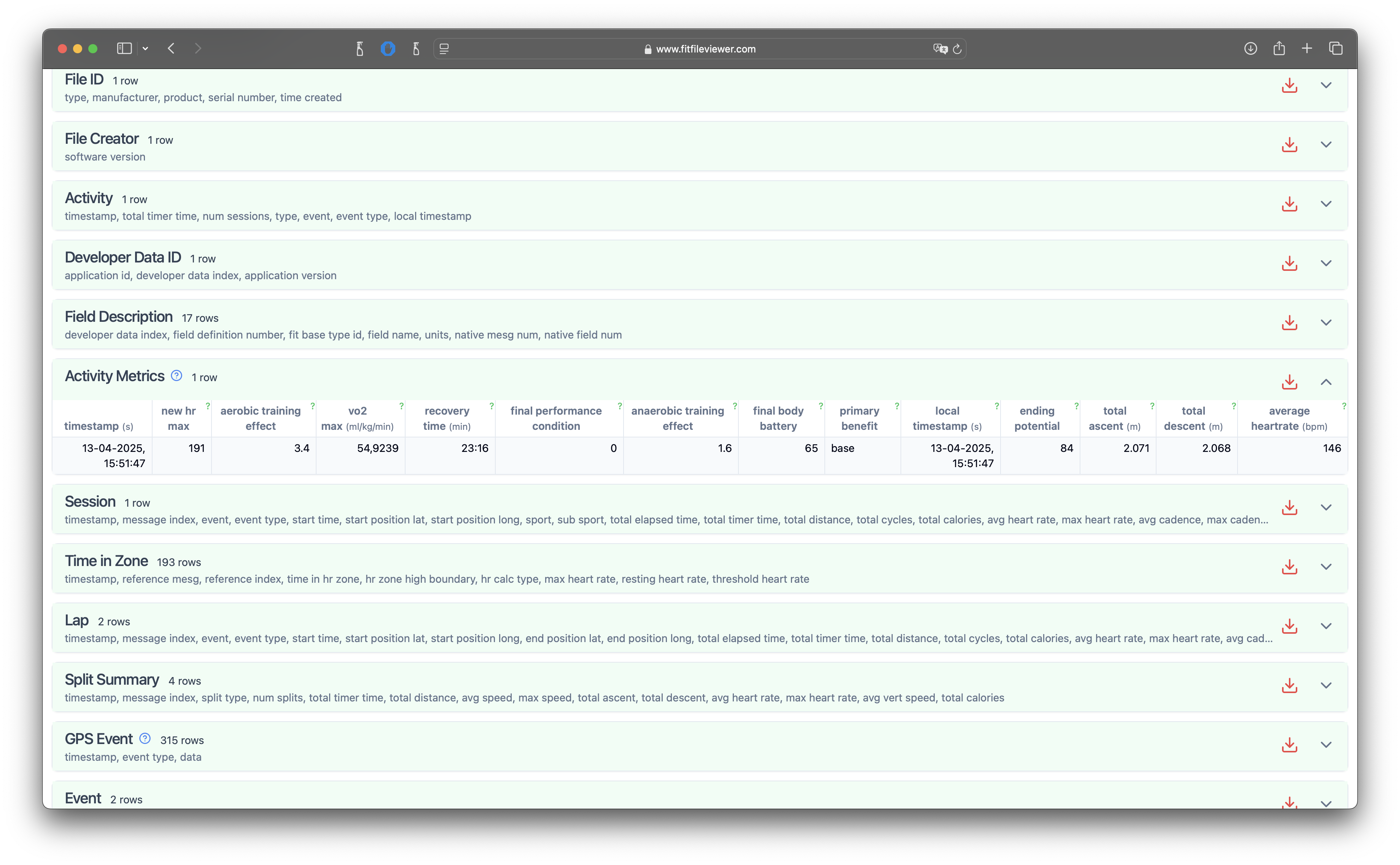Expand the Activity section
1400x865 pixels.
(1325, 204)
